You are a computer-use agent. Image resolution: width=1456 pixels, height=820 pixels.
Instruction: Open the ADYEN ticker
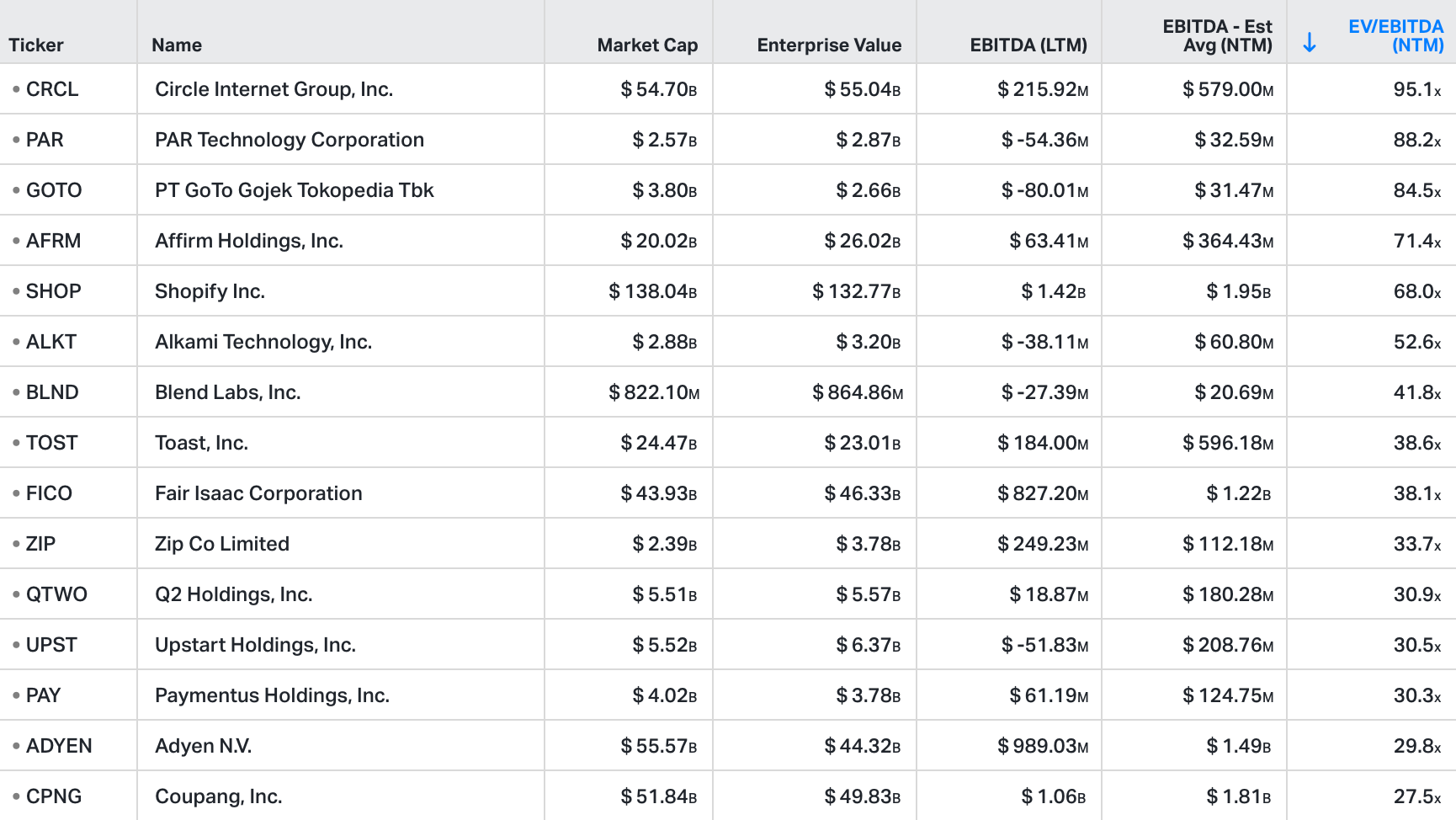[59, 746]
